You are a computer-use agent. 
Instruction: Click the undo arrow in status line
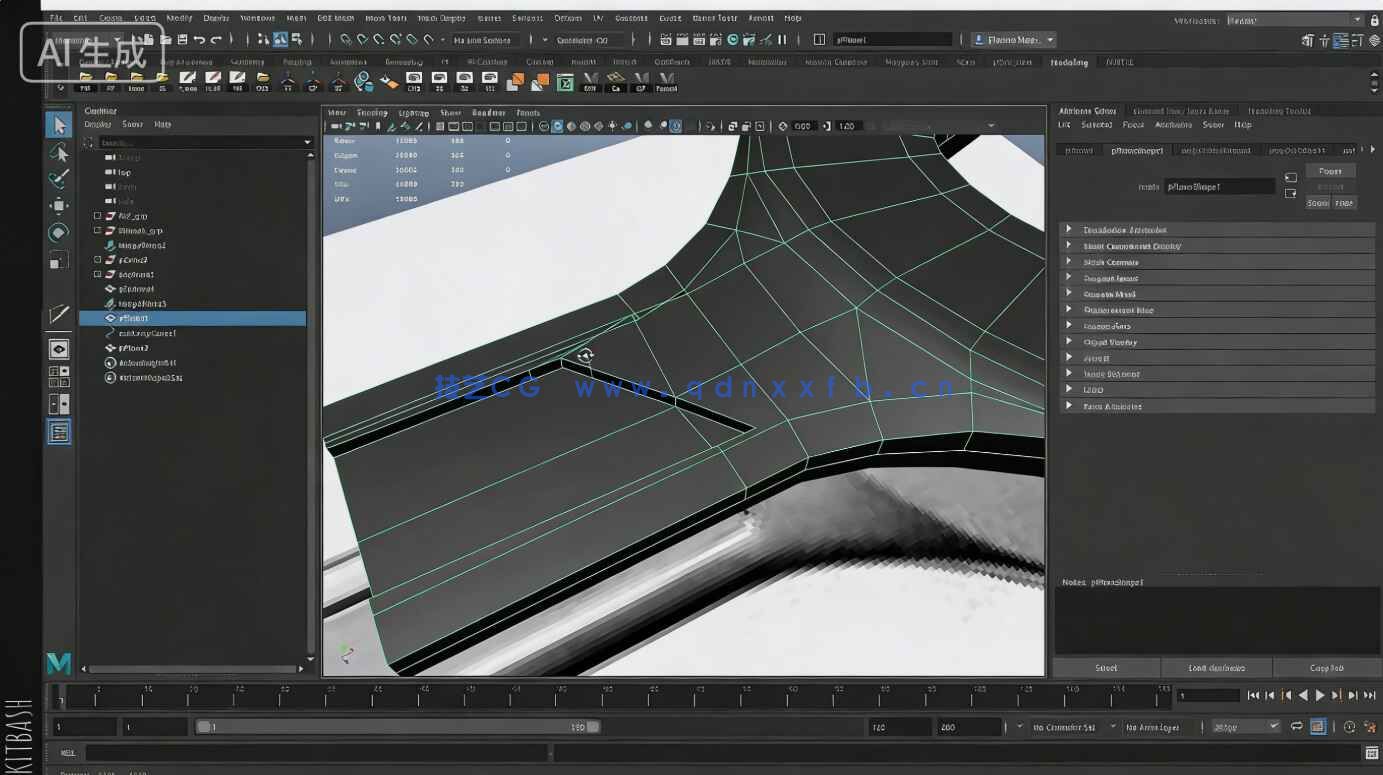pyautogui.click(x=199, y=40)
